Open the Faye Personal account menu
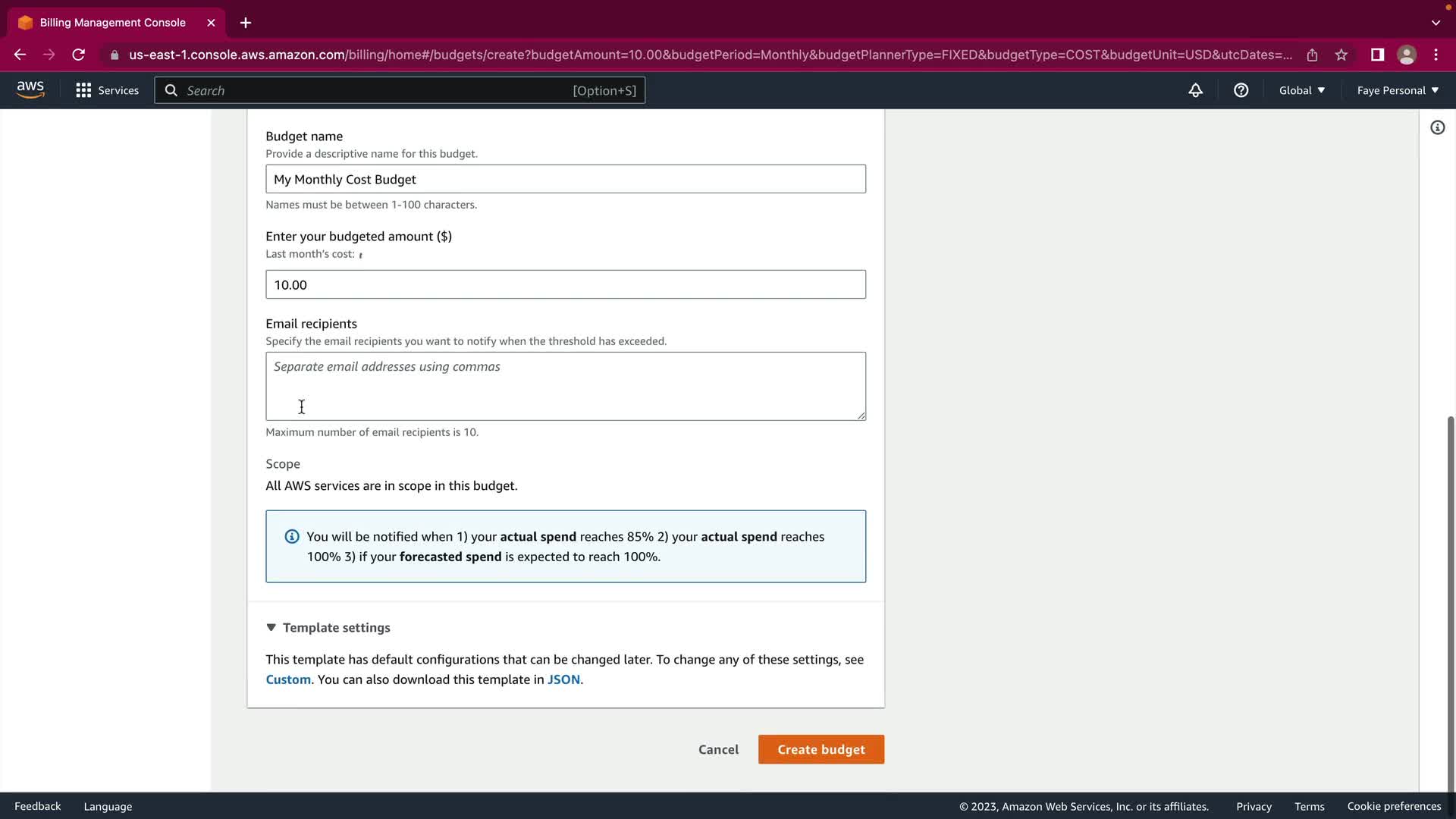Screen dimensions: 1456x819 tap(1397, 90)
